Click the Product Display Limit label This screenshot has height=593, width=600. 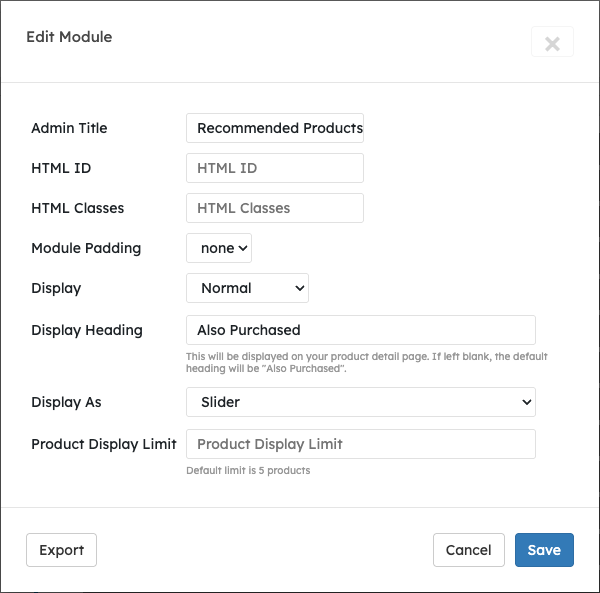pyautogui.click(x=104, y=444)
